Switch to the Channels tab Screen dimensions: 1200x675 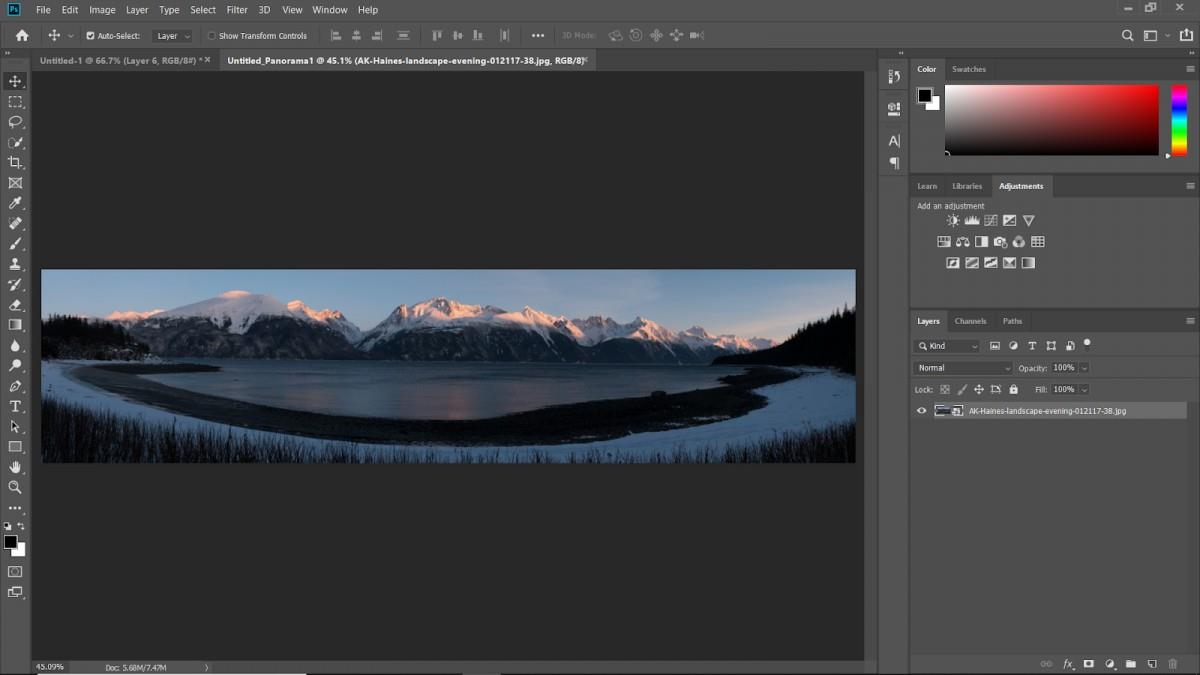click(x=970, y=321)
